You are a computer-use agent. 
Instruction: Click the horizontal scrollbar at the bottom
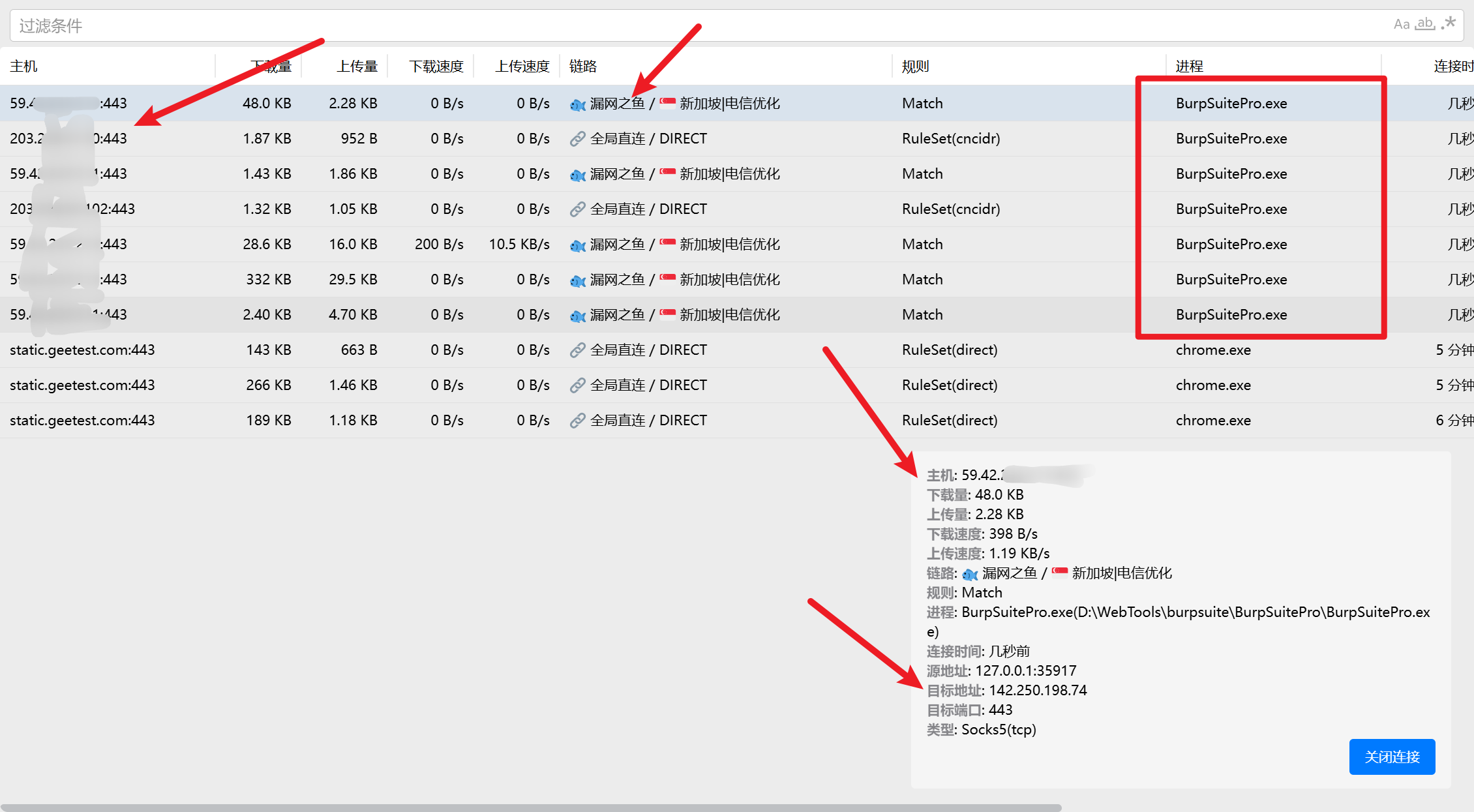click(x=531, y=807)
